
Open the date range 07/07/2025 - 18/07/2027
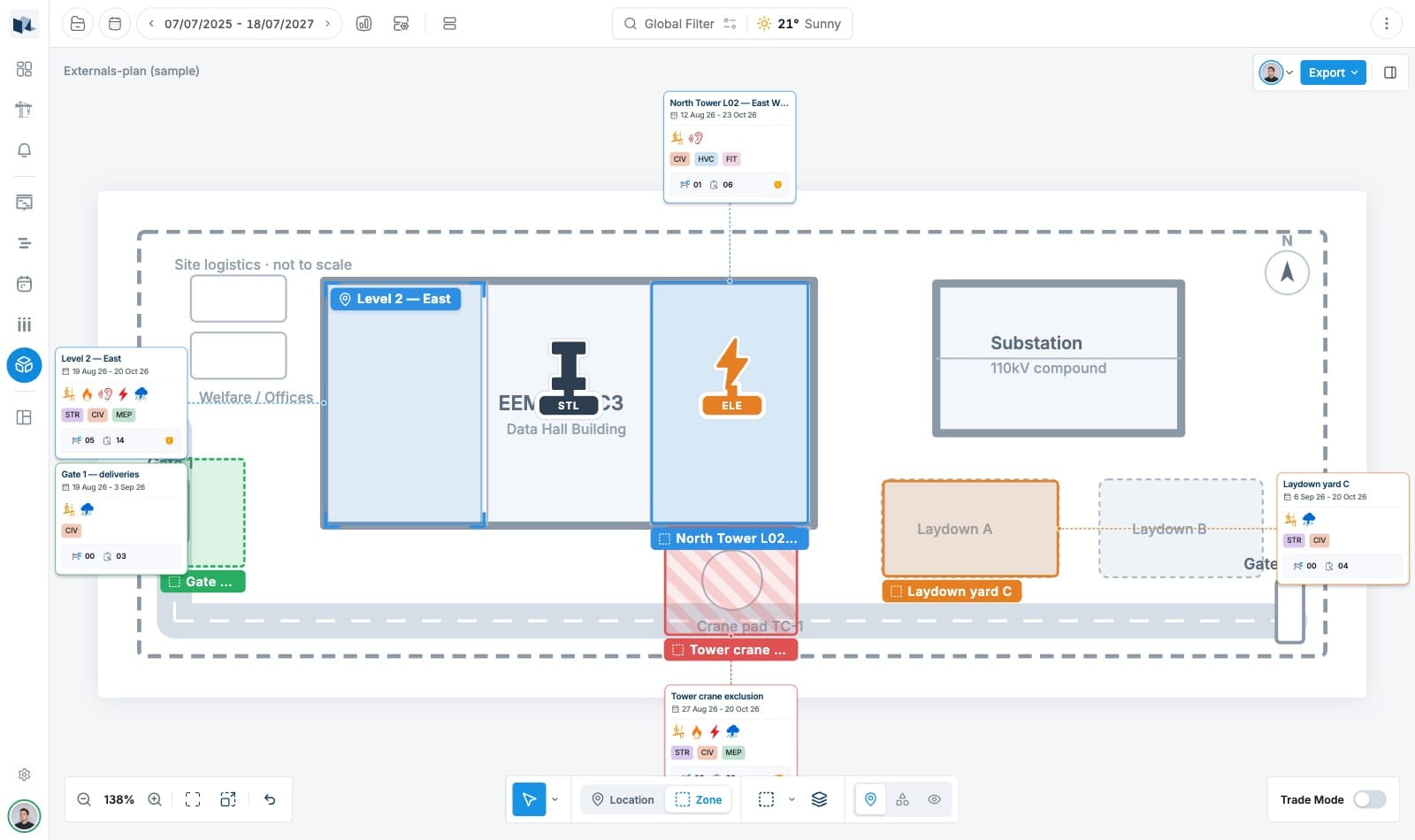[x=239, y=24]
